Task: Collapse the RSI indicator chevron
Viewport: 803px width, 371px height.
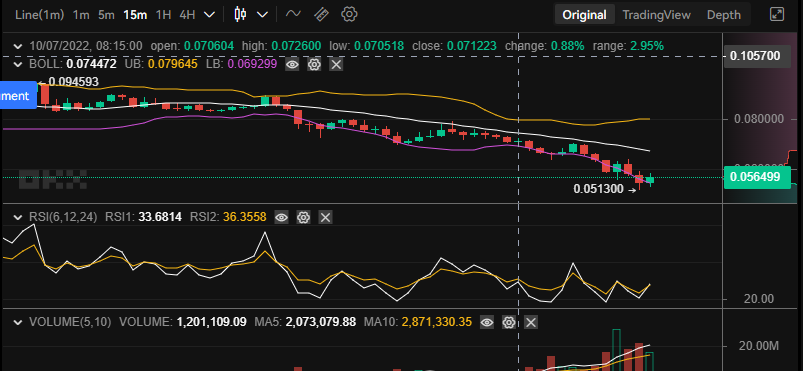Action: point(18,217)
